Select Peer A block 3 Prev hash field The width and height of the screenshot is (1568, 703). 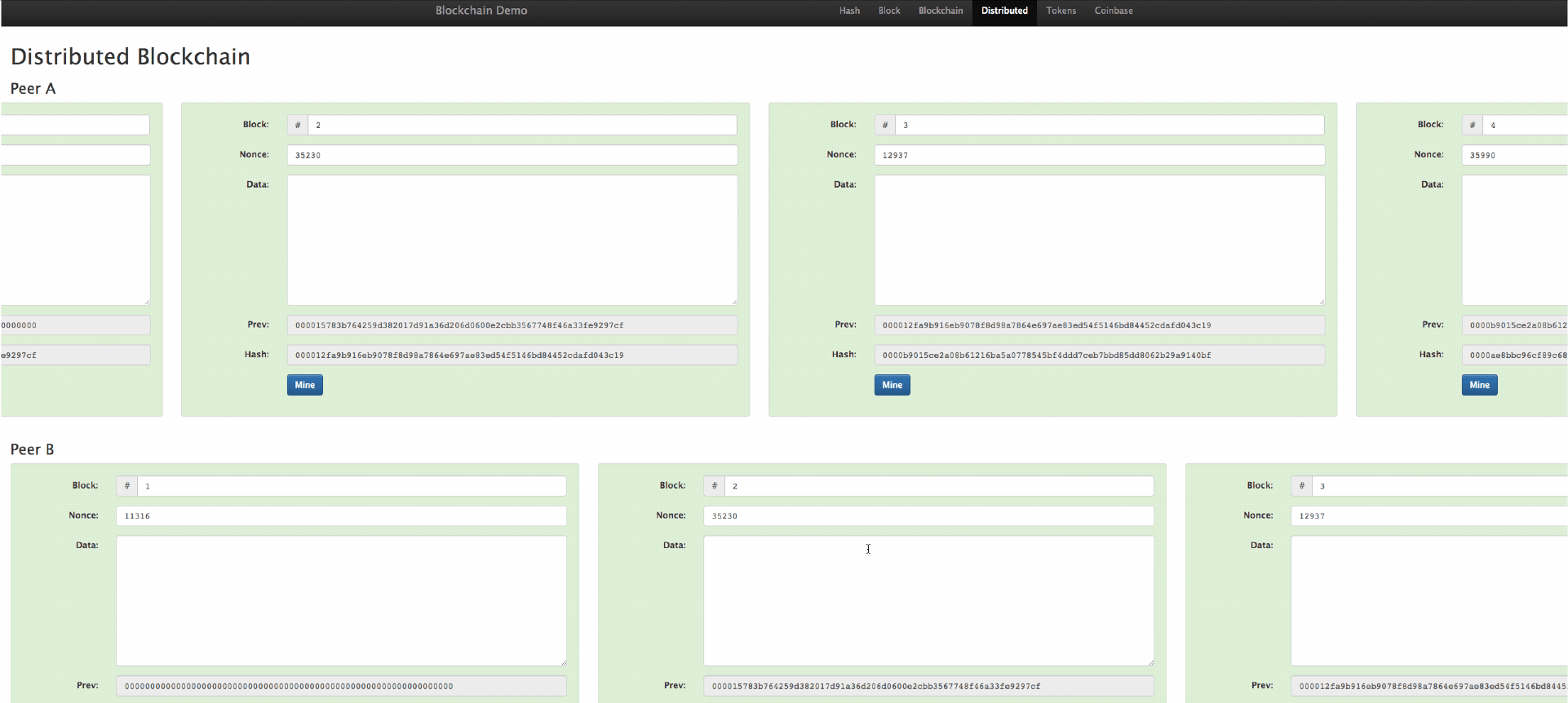coord(1100,325)
